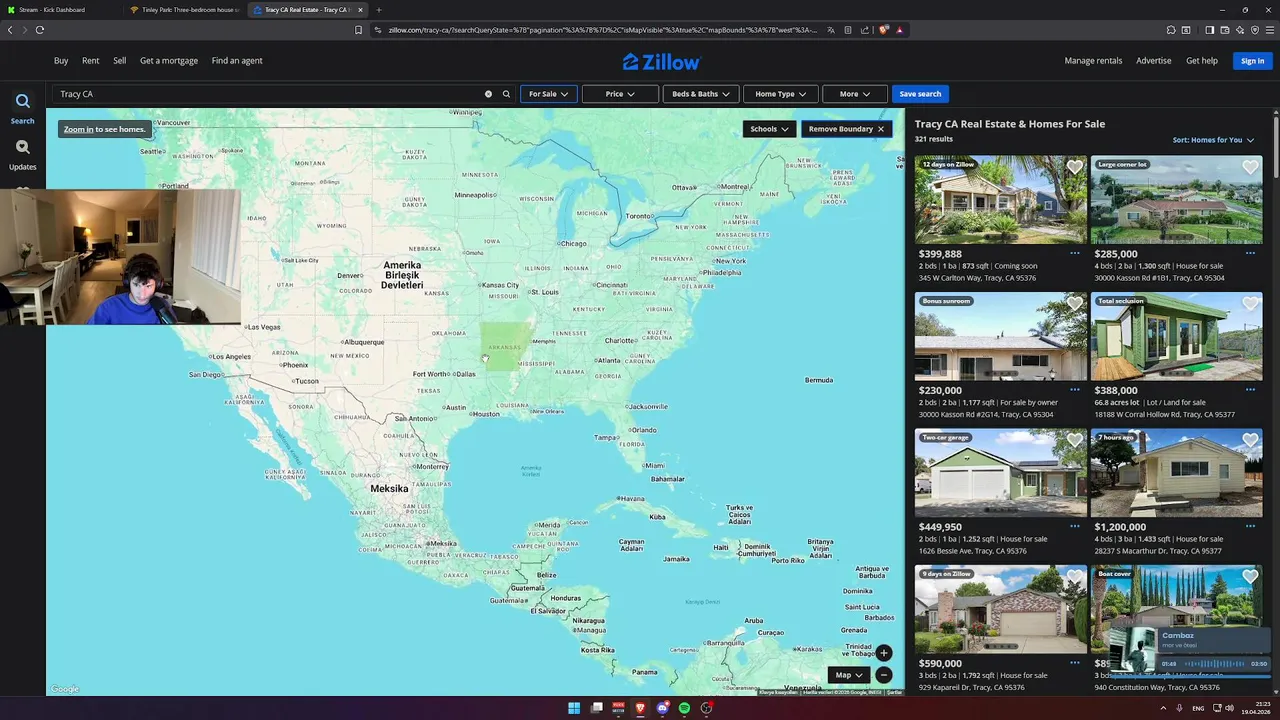Expand the For Sale filter dropdown

pyautogui.click(x=548, y=94)
